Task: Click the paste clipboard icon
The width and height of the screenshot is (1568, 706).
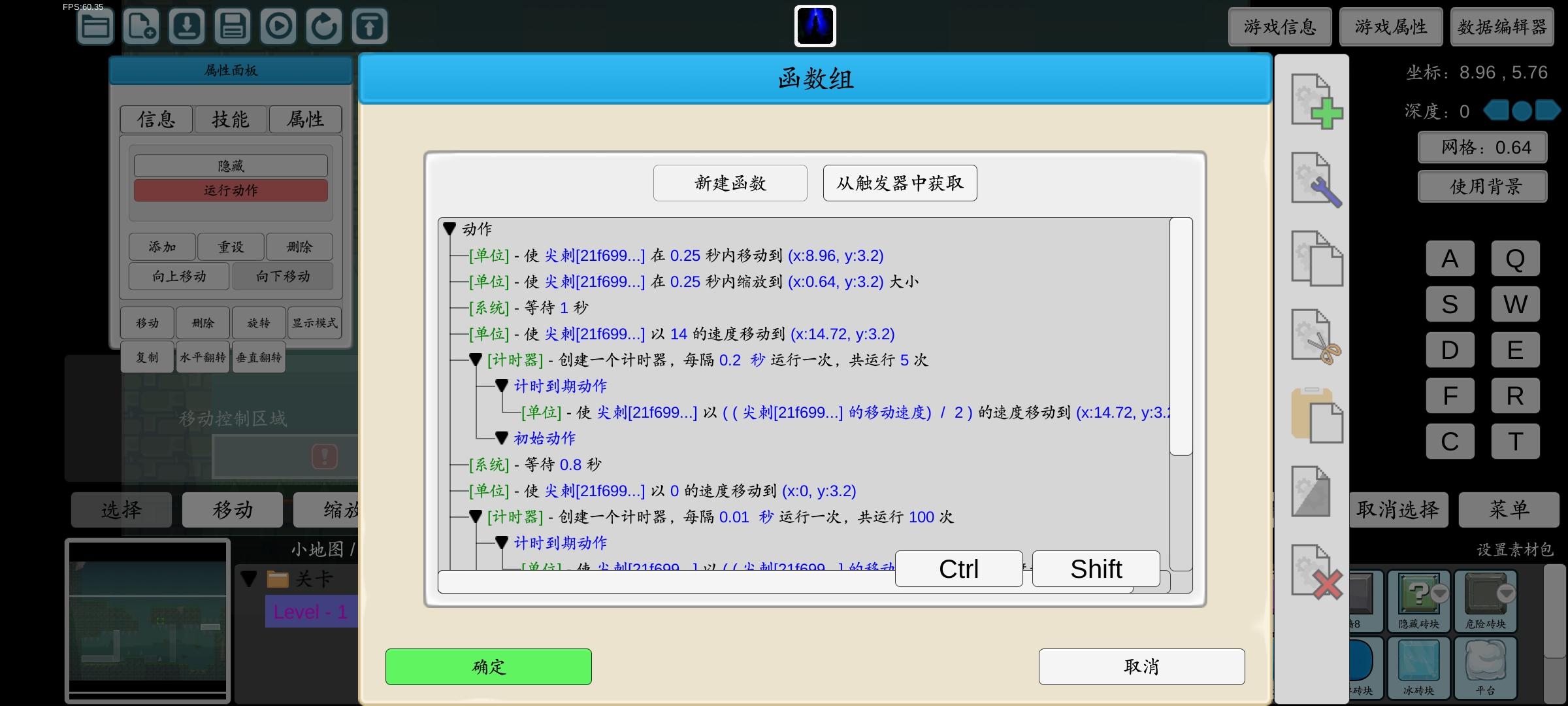Action: tap(1316, 415)
